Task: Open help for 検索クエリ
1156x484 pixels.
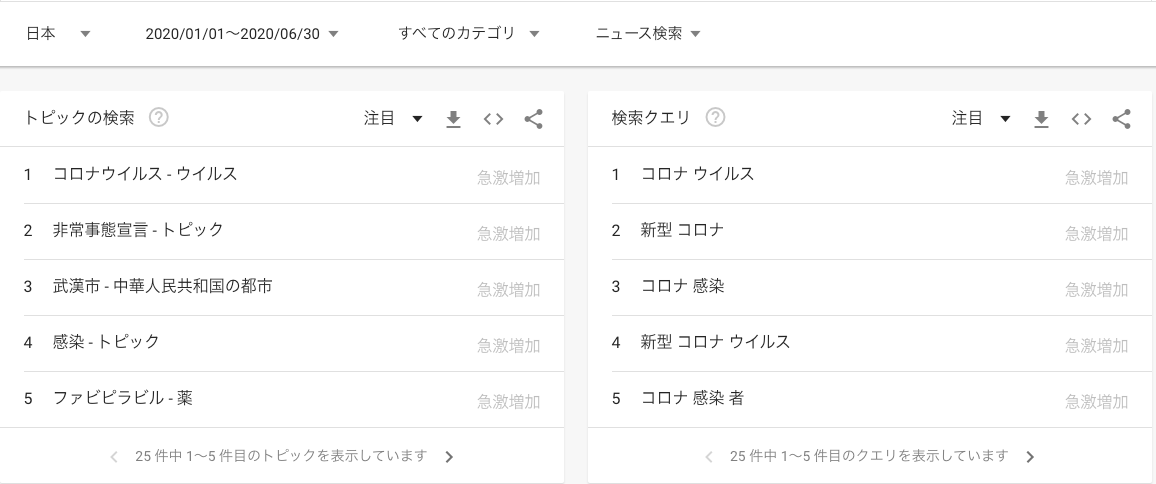Action: [x=715, y=117]
